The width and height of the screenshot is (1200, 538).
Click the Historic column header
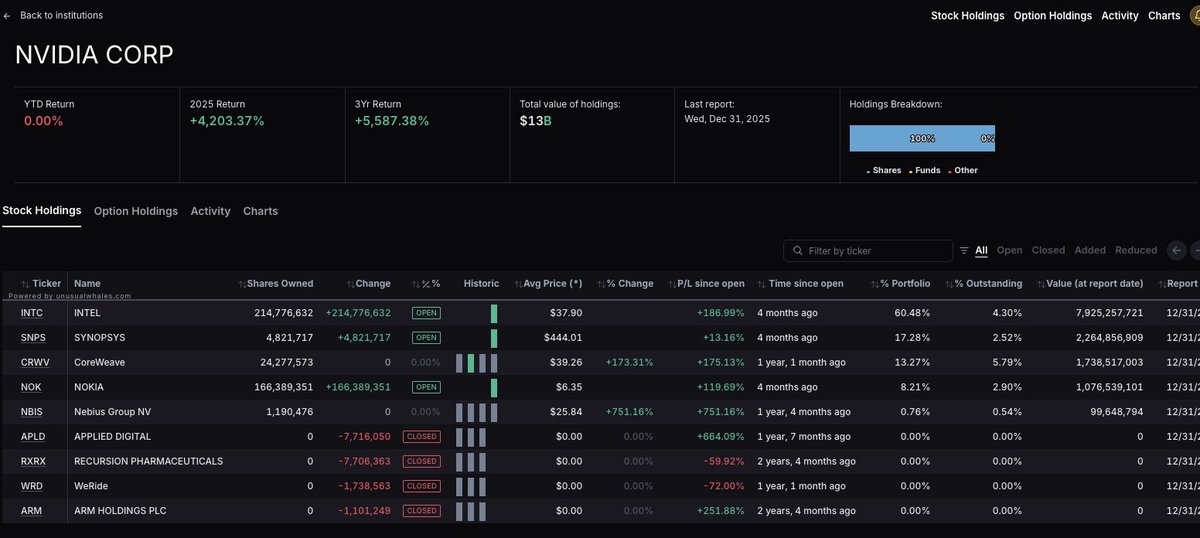point(481,284)
